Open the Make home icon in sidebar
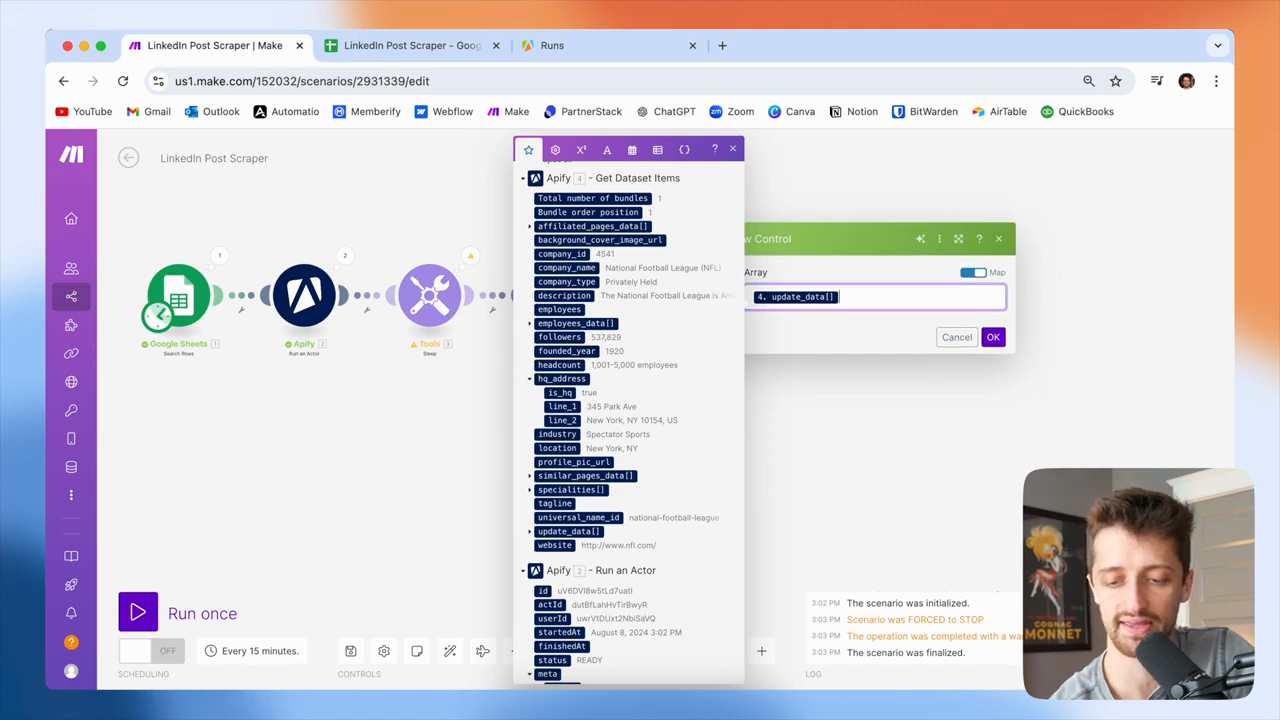The image size is (1280, 720). [x=71, y=219]
